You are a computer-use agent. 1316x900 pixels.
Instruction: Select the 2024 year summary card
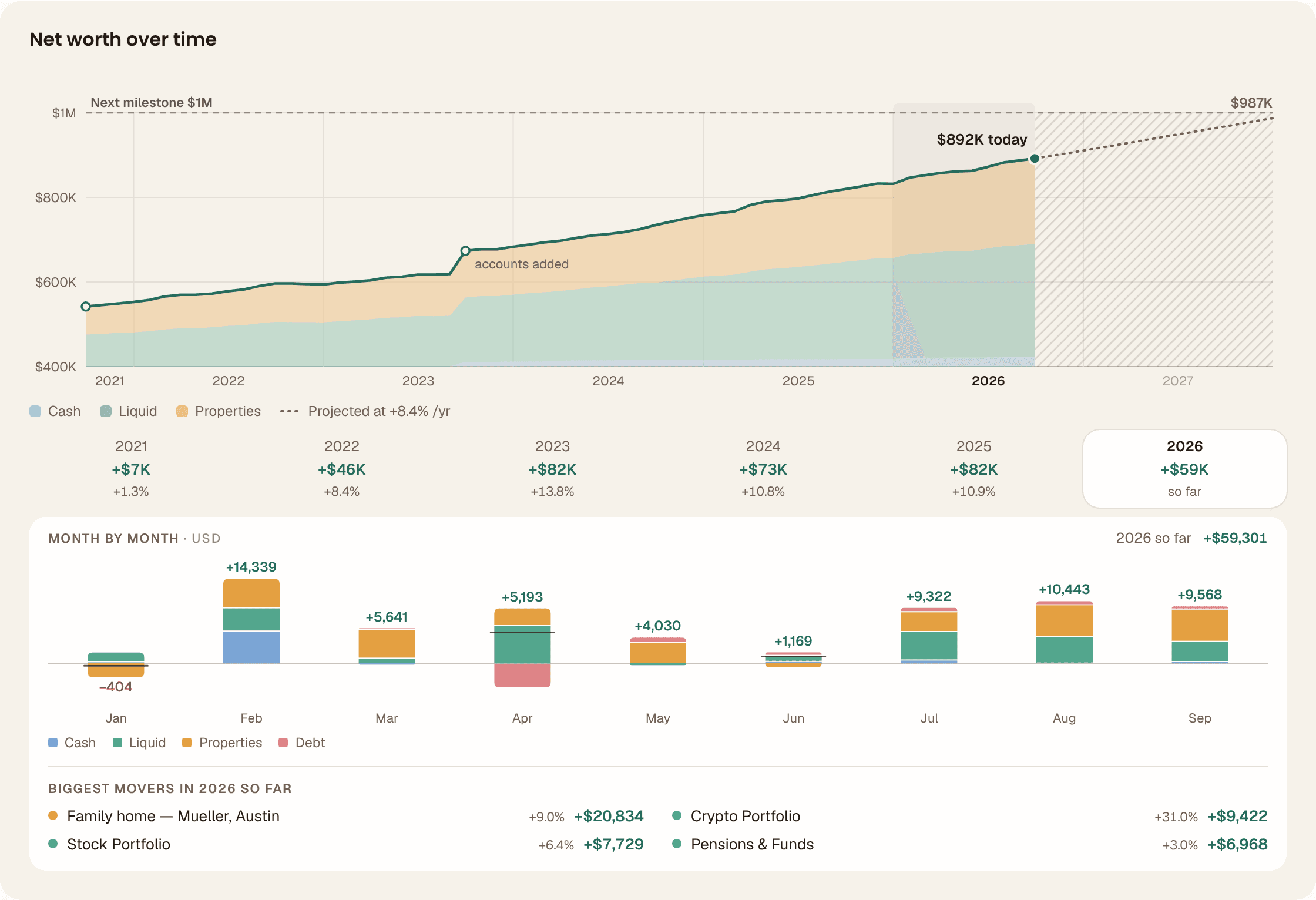point(763,468)
